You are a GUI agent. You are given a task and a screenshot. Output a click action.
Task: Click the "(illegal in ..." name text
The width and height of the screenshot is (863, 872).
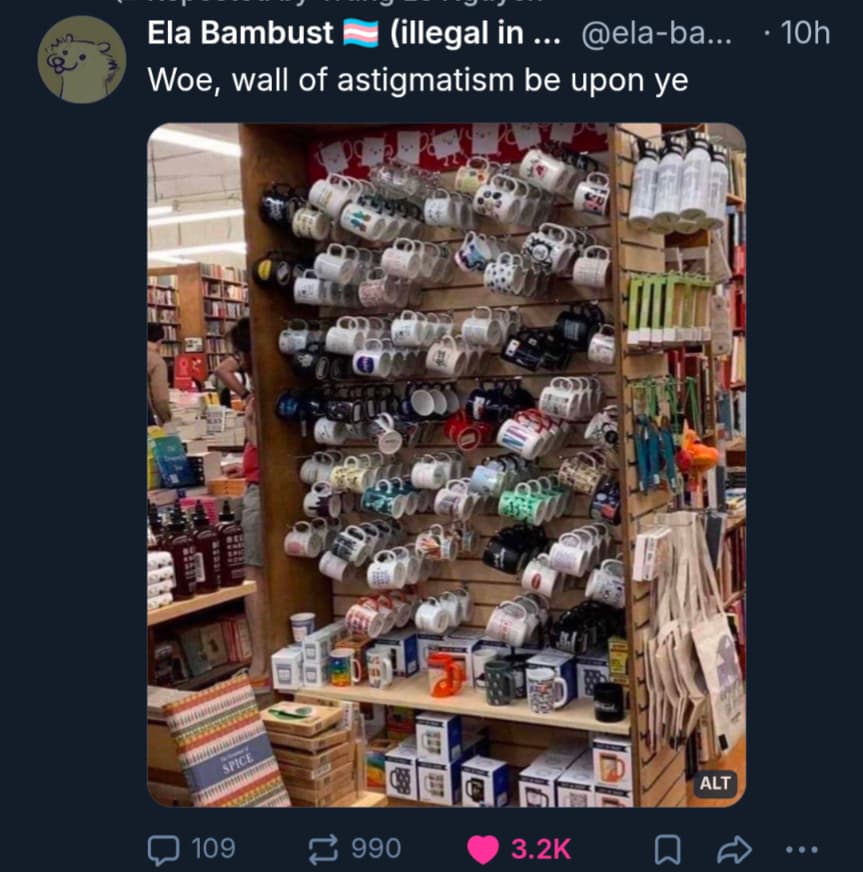pos(475,33)
